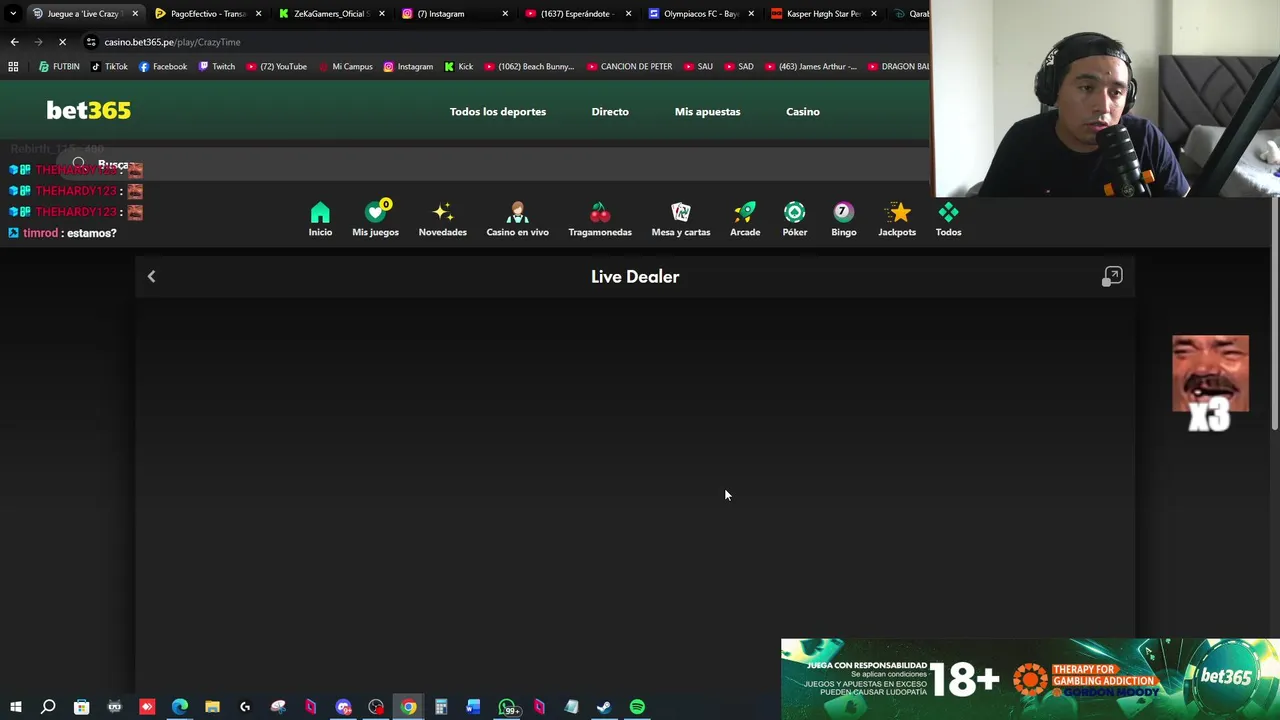The image size is (1280, 720).
Task: Open File Explorer from taskbar
Action: pyautogui.click(x=212, y=708)
